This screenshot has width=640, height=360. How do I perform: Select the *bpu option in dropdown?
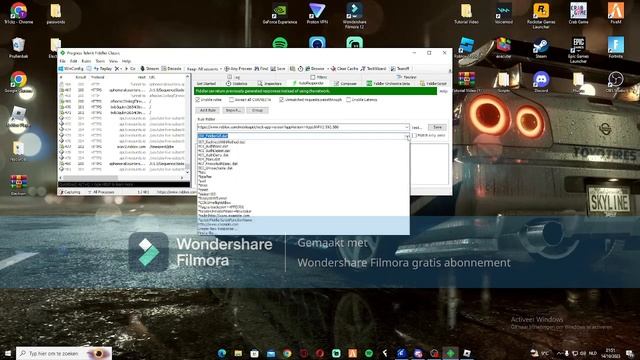(303, 172)
